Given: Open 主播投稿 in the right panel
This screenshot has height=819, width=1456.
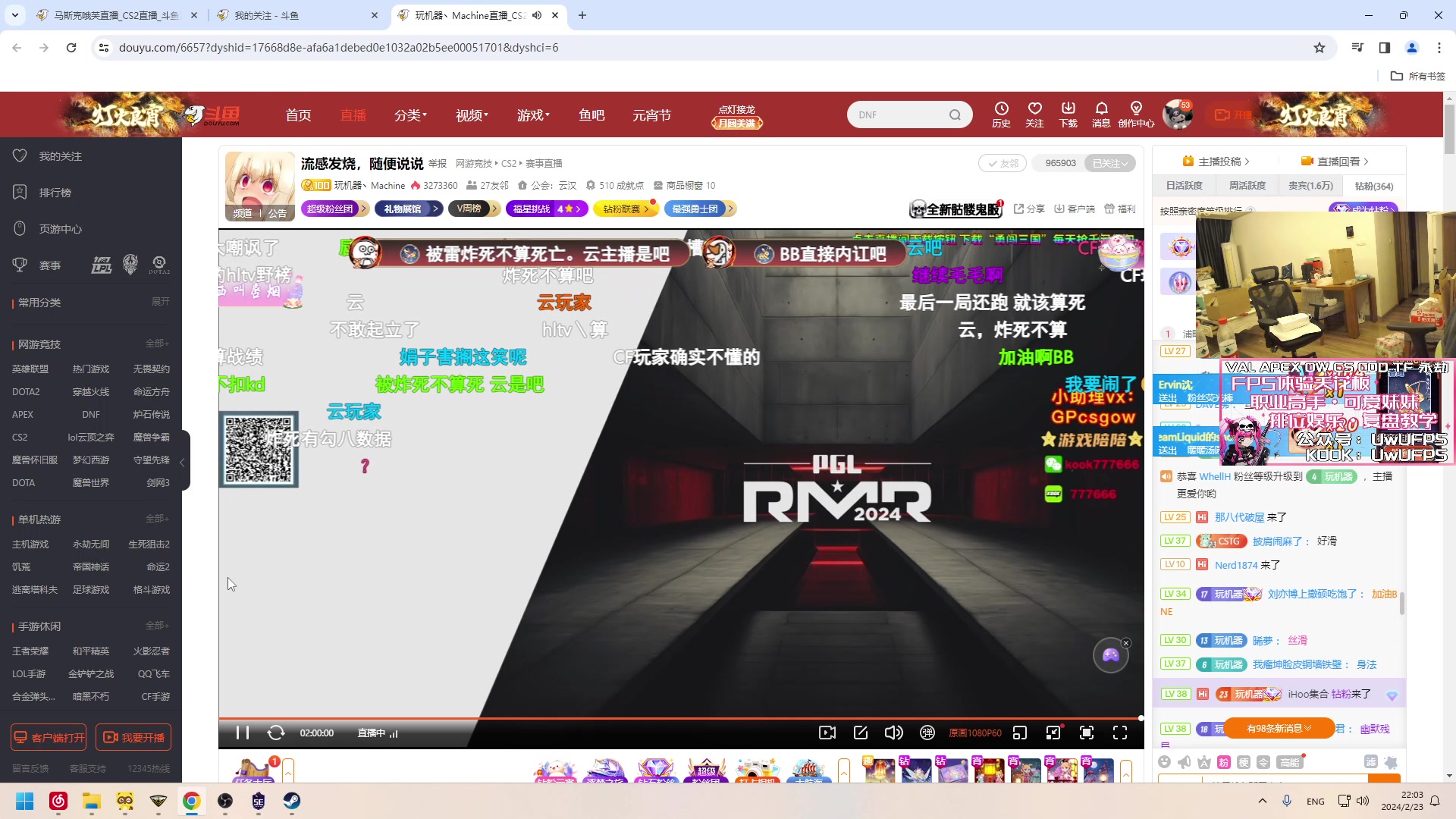Looking at the screenshot, I should pos(1216,162).
